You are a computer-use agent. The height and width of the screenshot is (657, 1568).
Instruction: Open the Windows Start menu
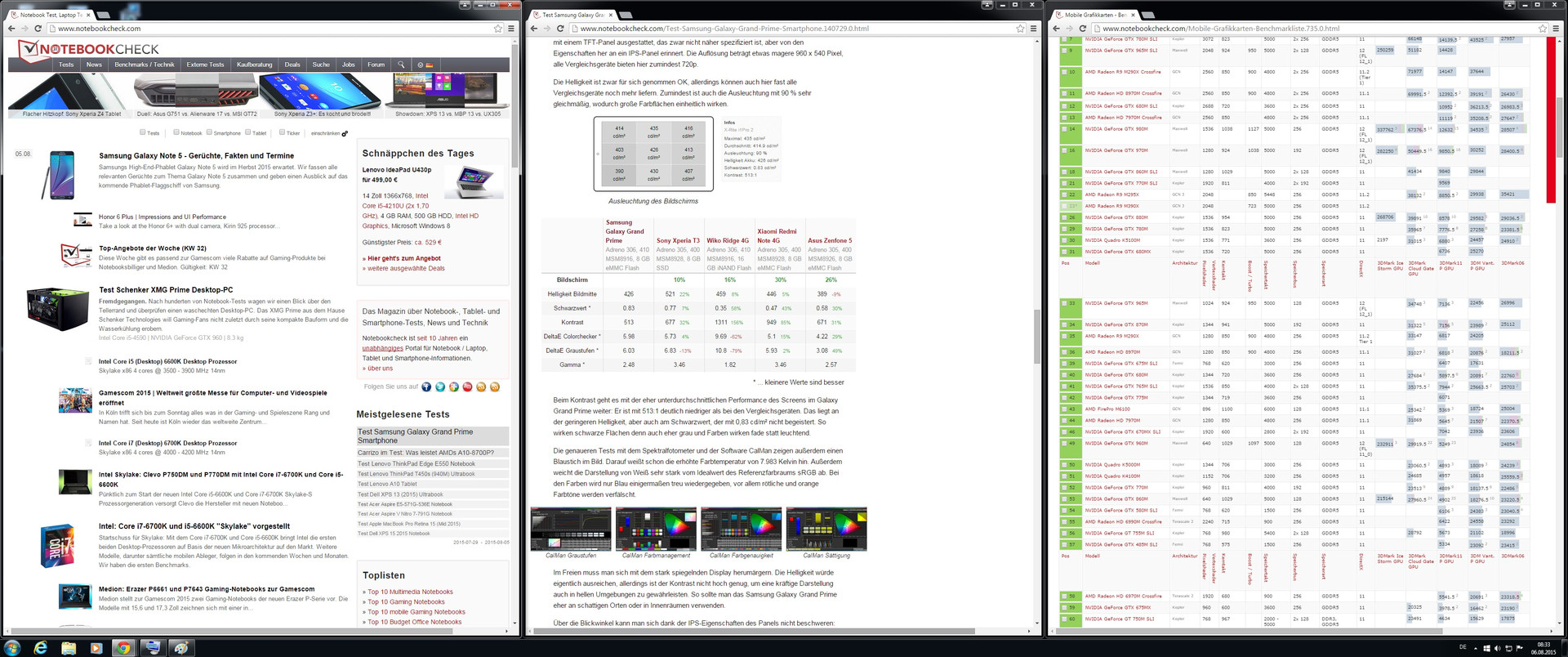12,648
